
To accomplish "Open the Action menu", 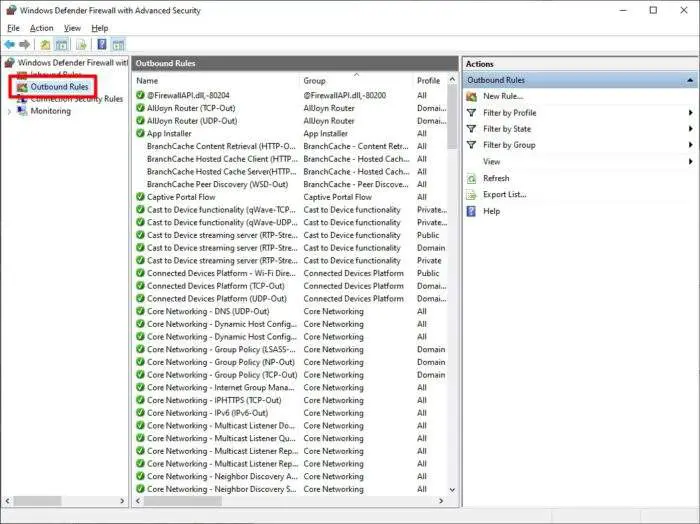I will pyautogui.click(x=42, y=28).
